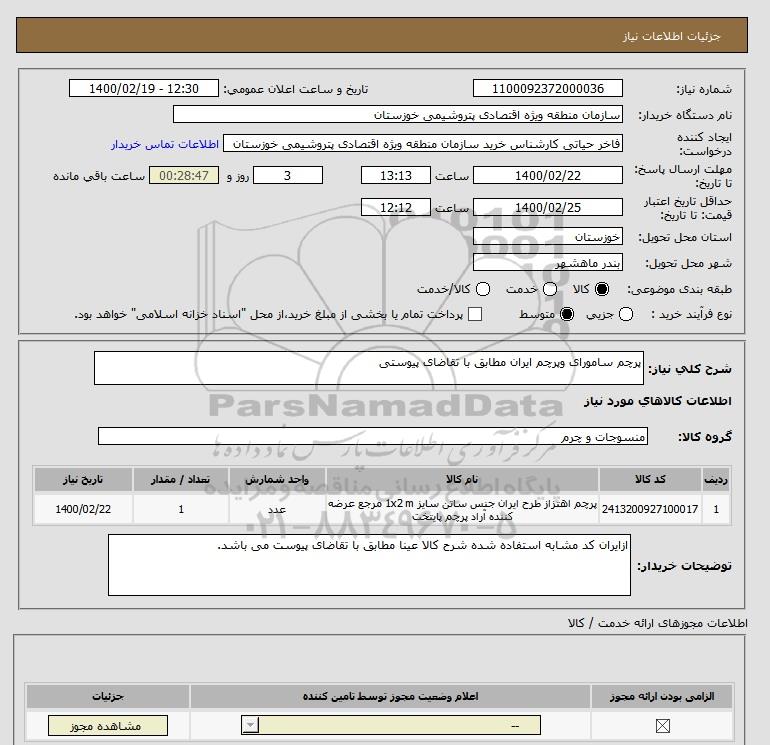Click the شماره نیاز number field
Screen dimensions: 770x745
tap(548, 88)
